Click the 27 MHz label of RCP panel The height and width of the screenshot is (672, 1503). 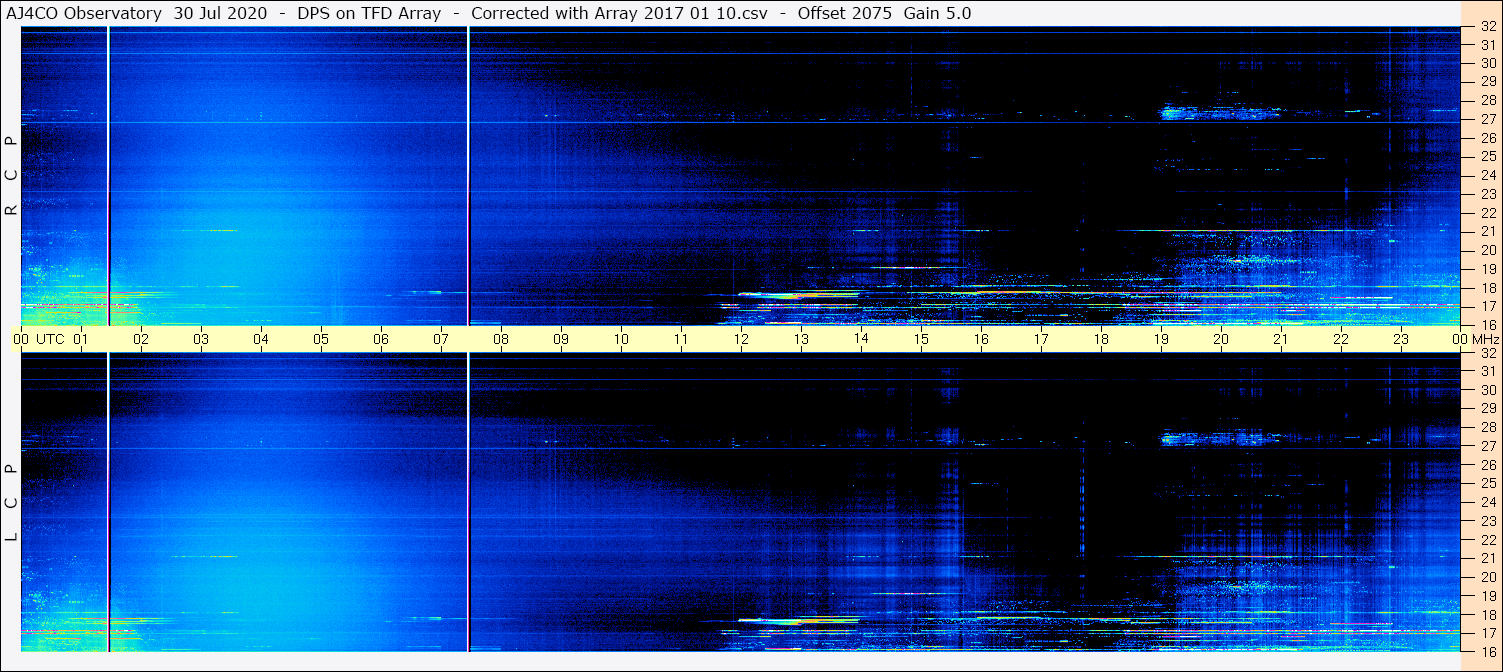(1488, 119)
